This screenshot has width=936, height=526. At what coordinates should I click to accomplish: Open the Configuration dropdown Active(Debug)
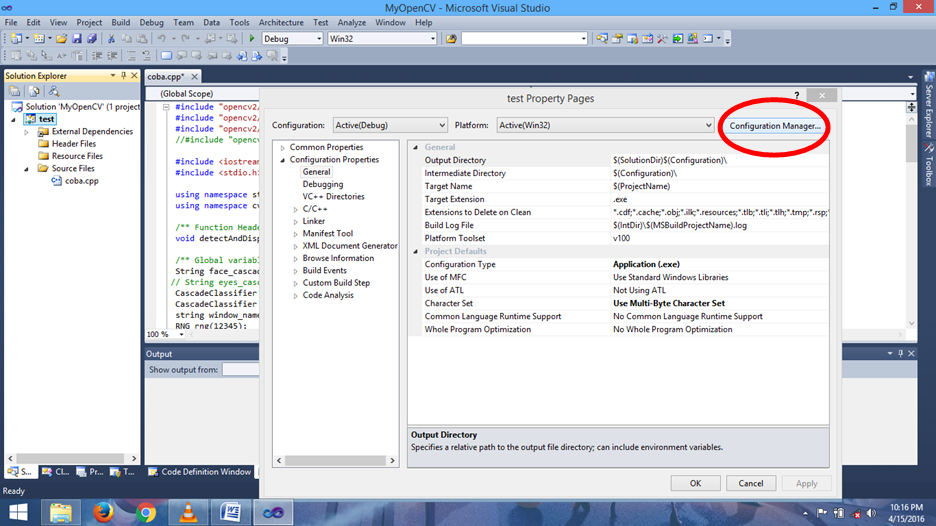click(x=390, y=125)
